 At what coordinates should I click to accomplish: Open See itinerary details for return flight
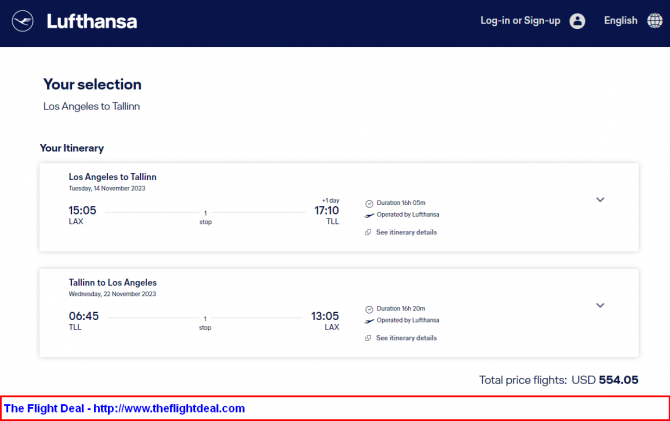pyautogui.click(x=406, y=338)
